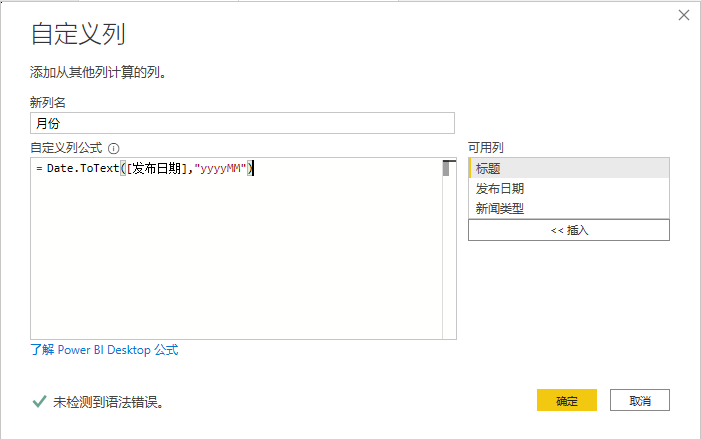Click the formula editor vertical scrollbar thumb
The height and width of the screenshot is (439, 701).
tap(448, 168)
